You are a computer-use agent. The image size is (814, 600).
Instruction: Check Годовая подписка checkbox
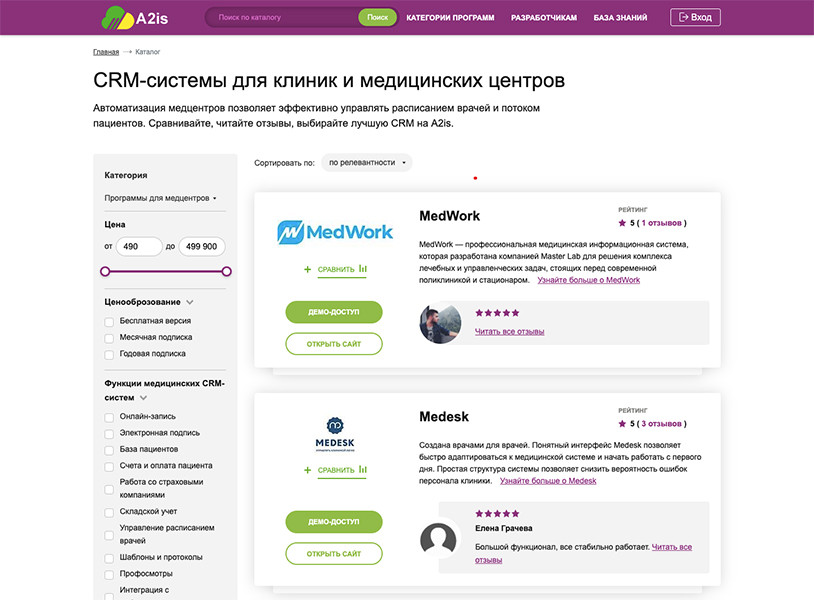(109, 355)
